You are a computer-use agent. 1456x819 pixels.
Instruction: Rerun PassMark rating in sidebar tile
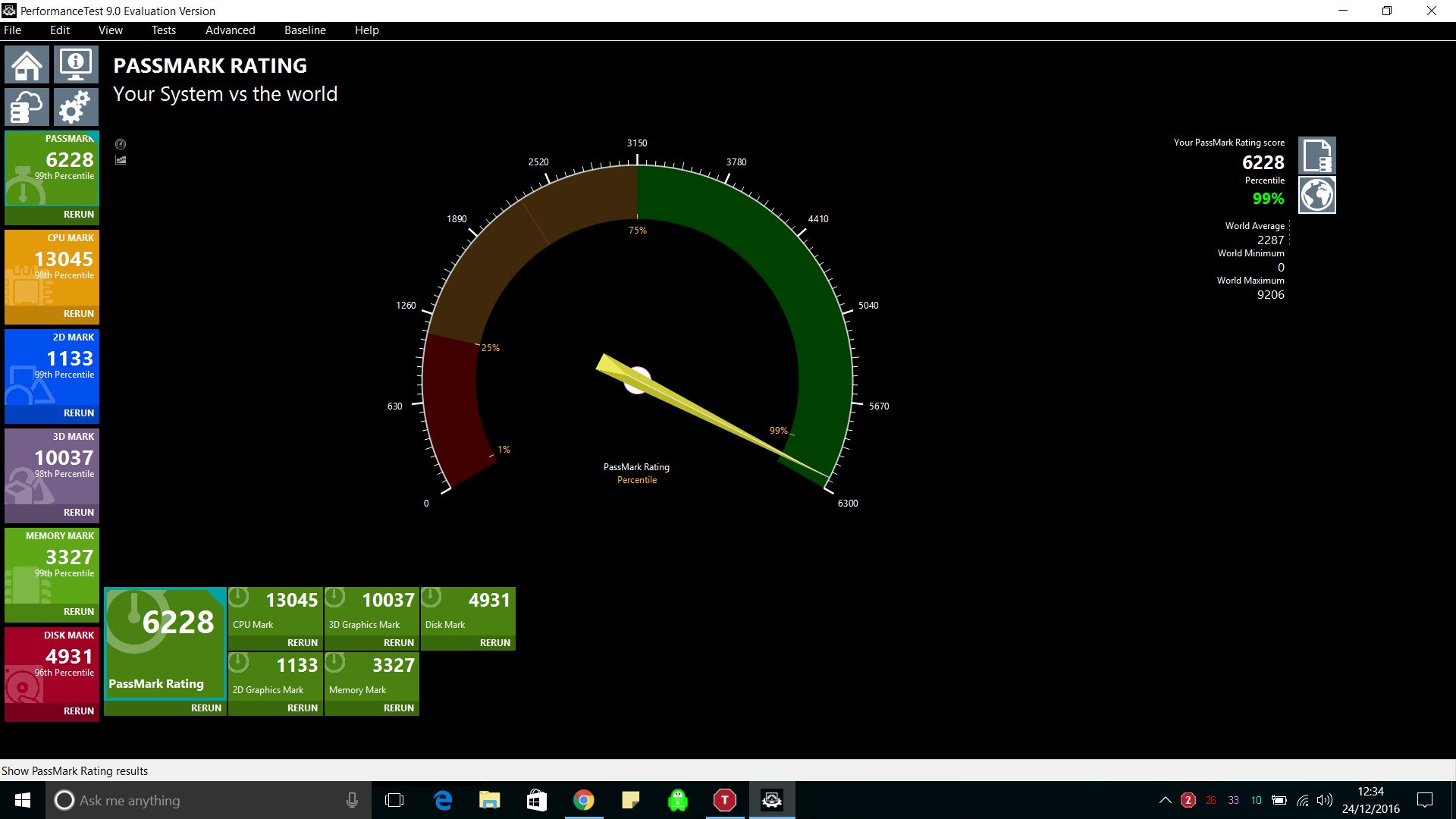coord(79,215)
